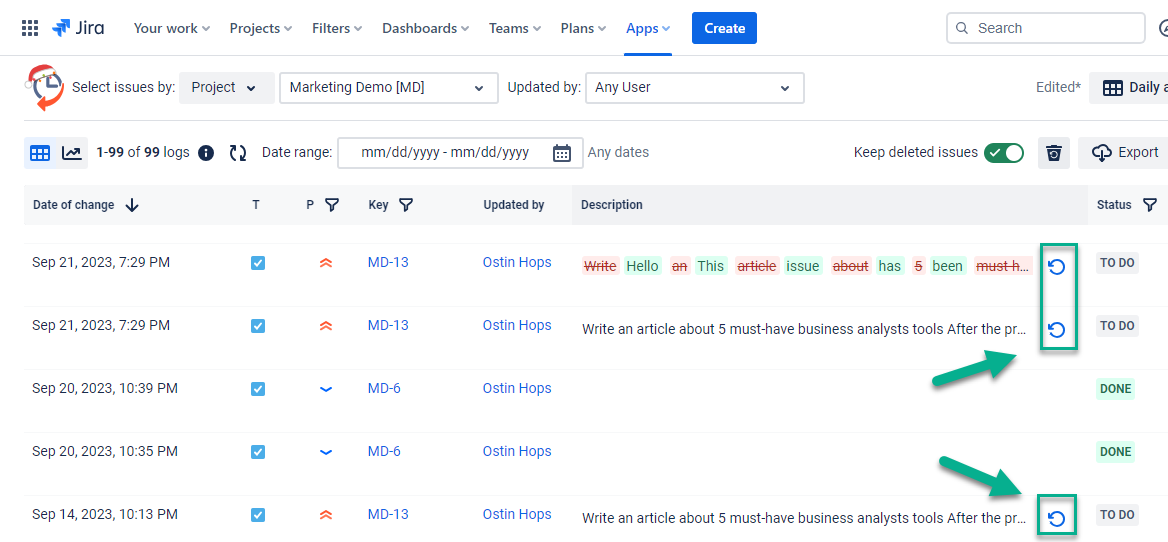Uncheck the task checkbox in first MD-13 row
The width and height of the screenshot is (1168, 542).
click(258, 263)
